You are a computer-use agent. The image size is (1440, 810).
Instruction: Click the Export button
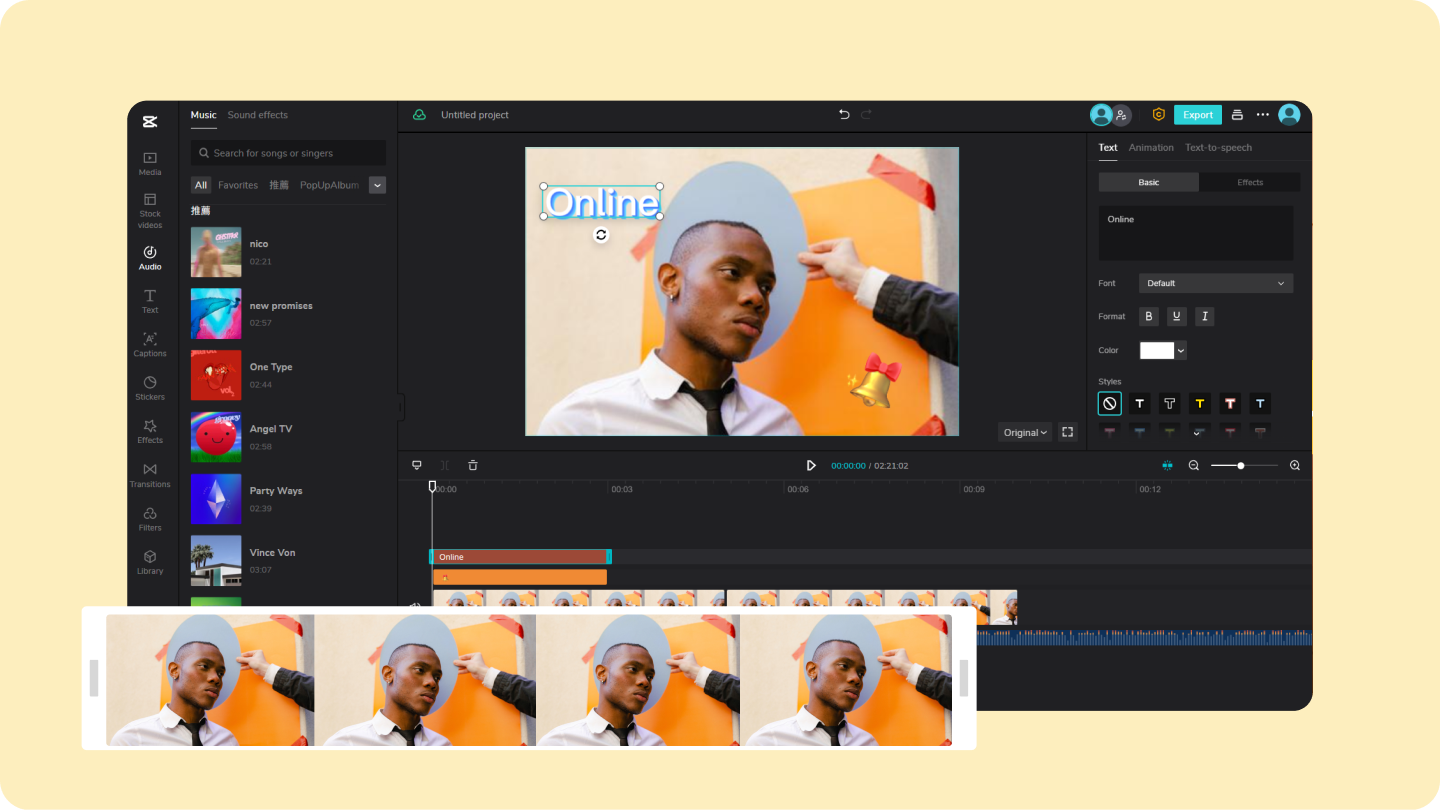(x=1197, y=114)
